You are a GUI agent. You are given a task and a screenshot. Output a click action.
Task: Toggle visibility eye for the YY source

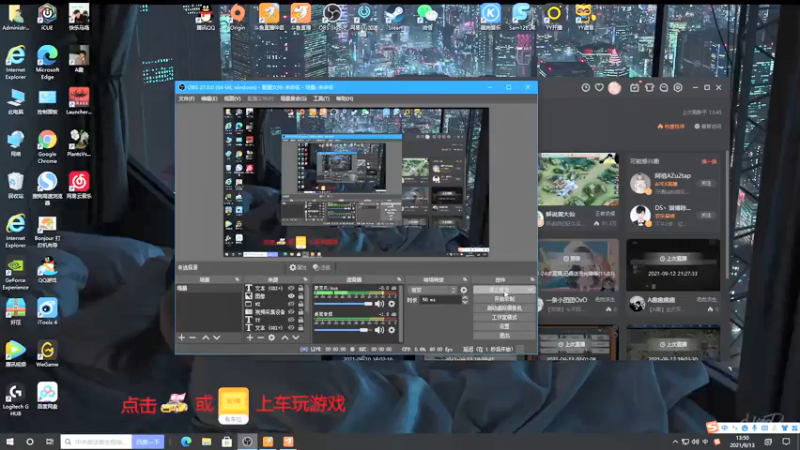(291, 320)
